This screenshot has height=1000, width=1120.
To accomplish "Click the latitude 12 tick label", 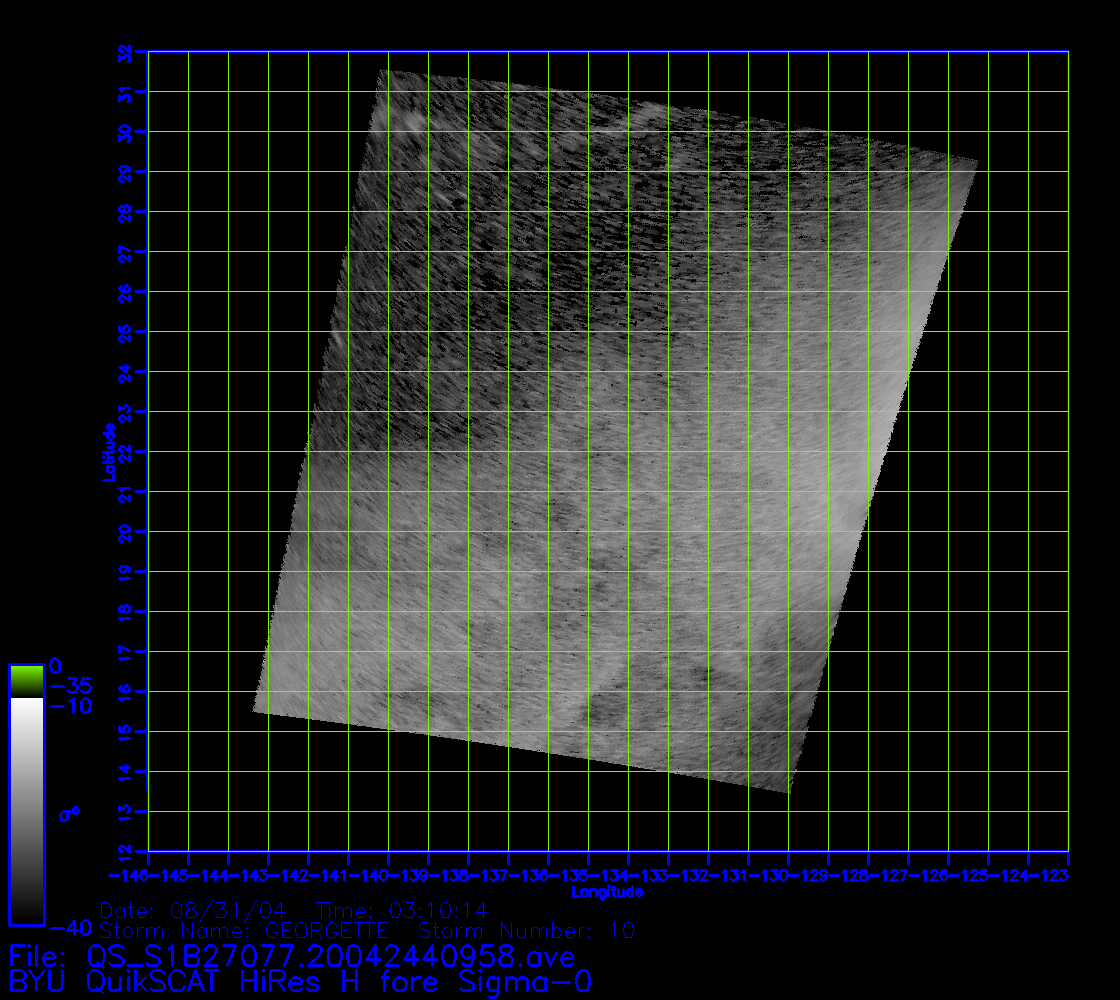I will point(124,852).
